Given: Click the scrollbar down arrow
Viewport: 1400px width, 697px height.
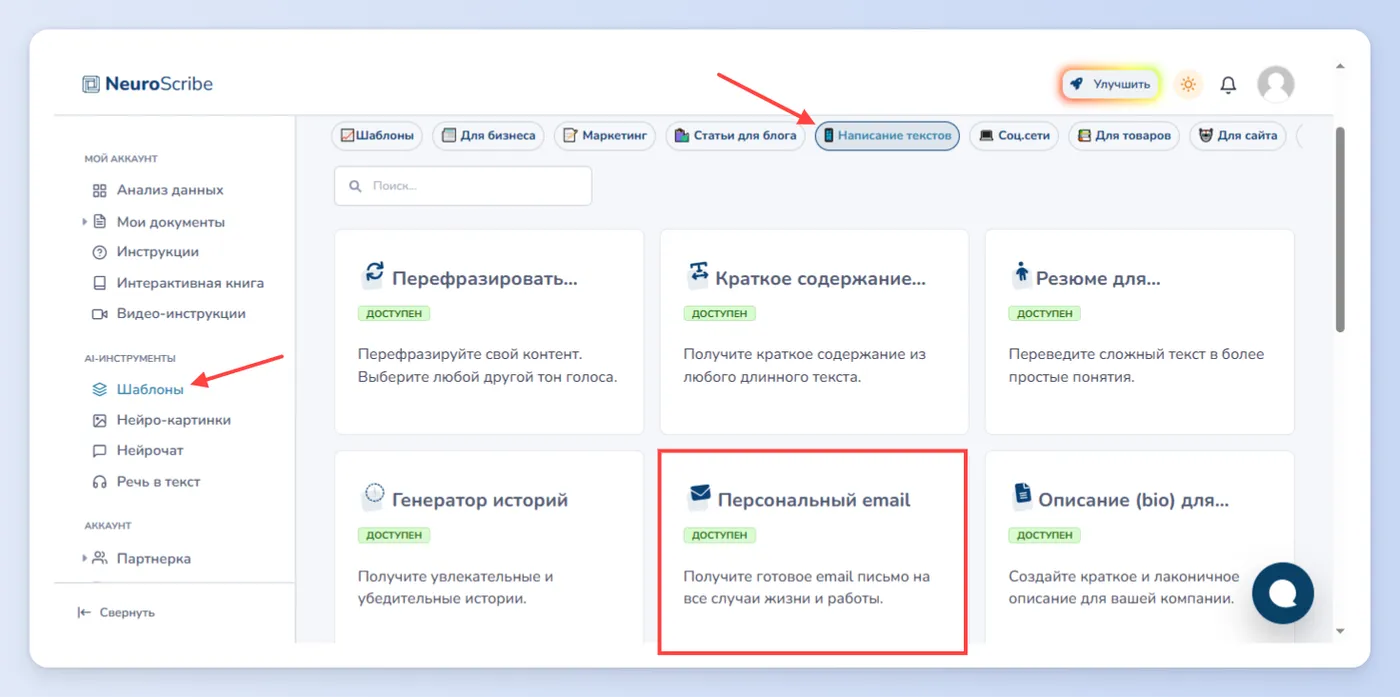Looking at the screenshot, I should 1340,631.
